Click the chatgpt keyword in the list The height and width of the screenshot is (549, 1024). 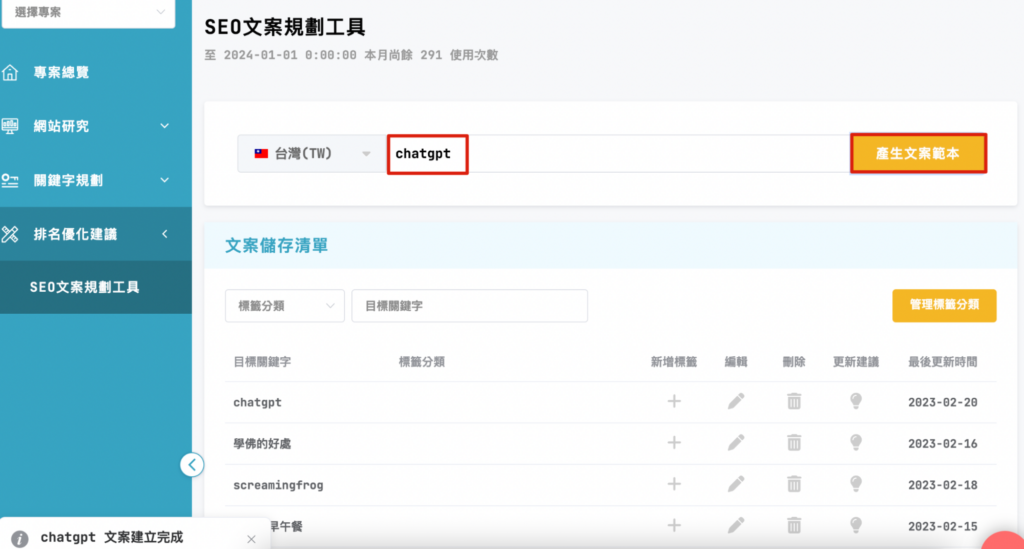tap(257, 402)
